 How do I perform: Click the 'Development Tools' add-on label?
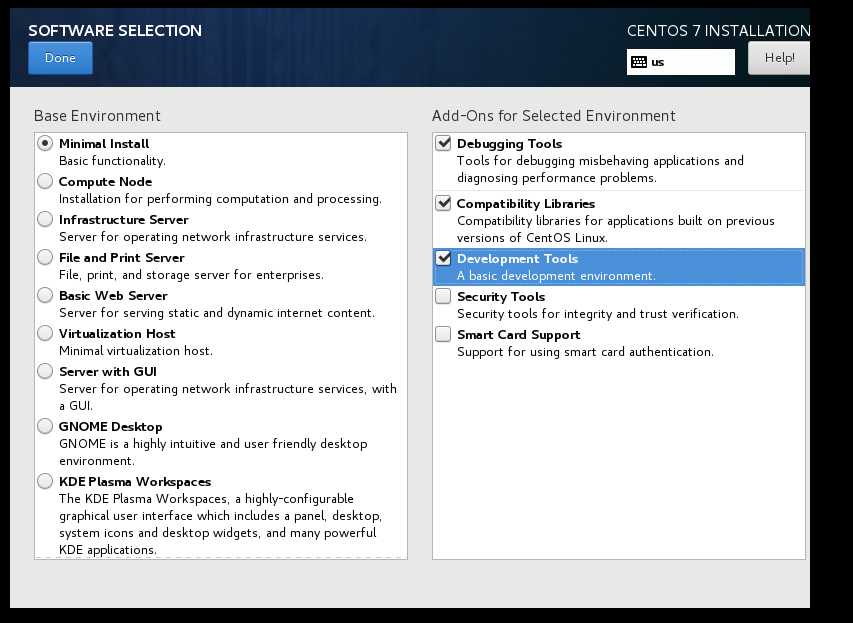517,258
